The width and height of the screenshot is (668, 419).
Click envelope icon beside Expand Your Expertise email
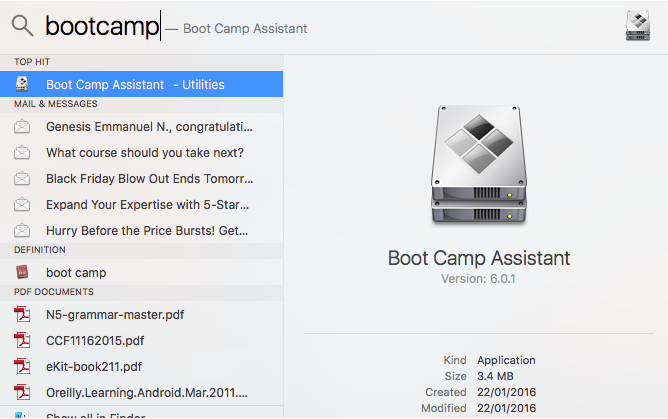(x=22, y=204)
